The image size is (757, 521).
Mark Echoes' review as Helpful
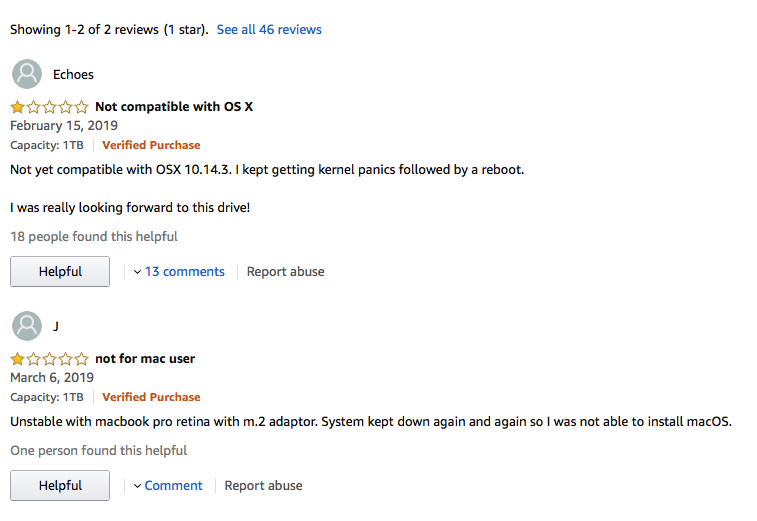click(x=60, y=271)
